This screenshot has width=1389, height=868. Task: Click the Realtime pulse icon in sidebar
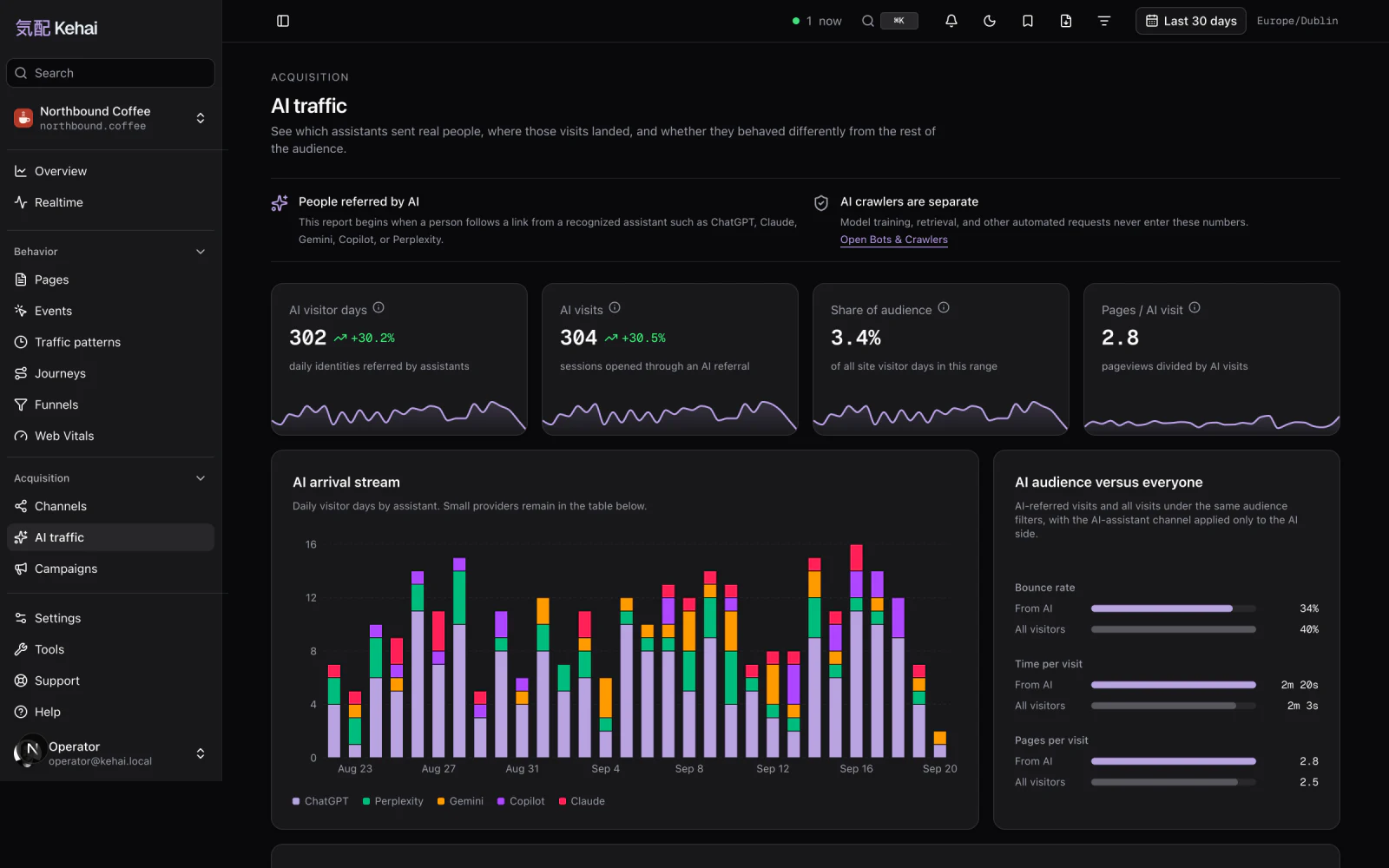coord(21,202)
